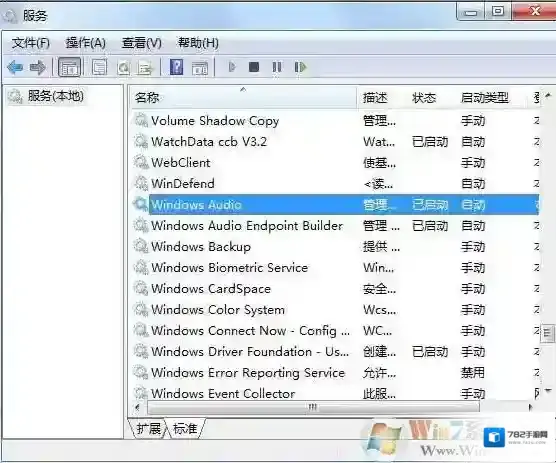Image resolution: width=556 pixels, height=463 pixels.
Task: Select the Windows Color System service
Action: 218,309
